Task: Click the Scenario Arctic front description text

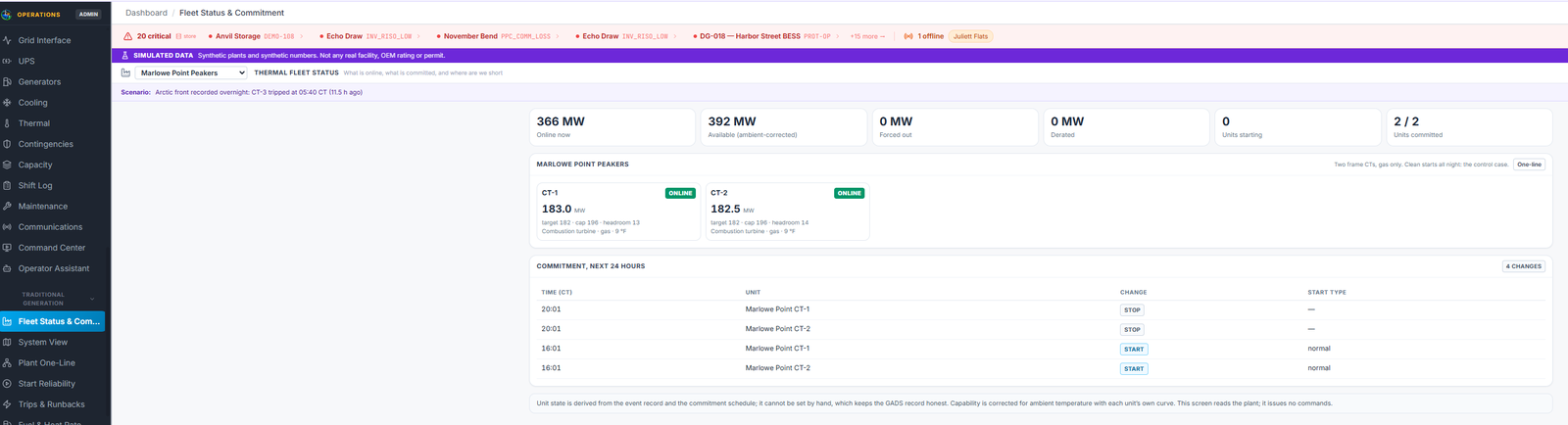Action: [x=259, y=92]
